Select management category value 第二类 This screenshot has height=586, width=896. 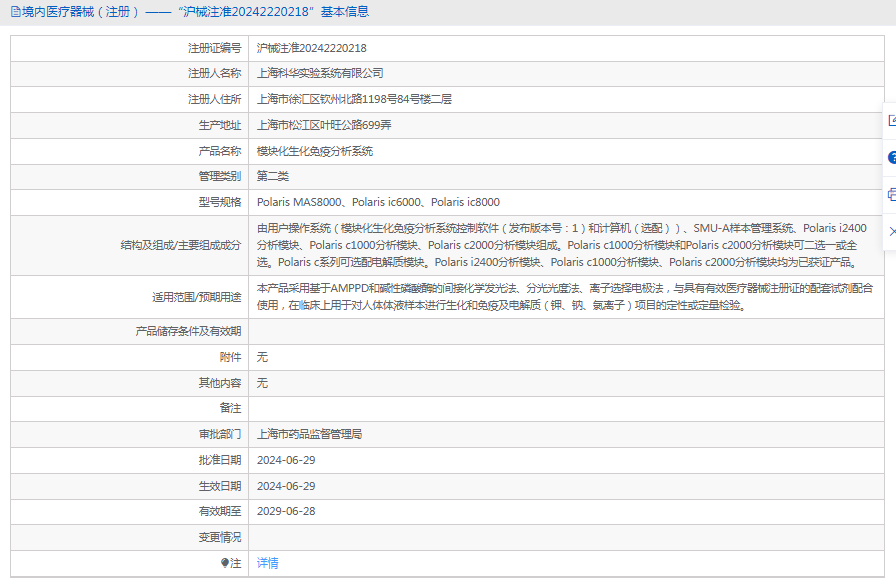(x=273, y=176)
